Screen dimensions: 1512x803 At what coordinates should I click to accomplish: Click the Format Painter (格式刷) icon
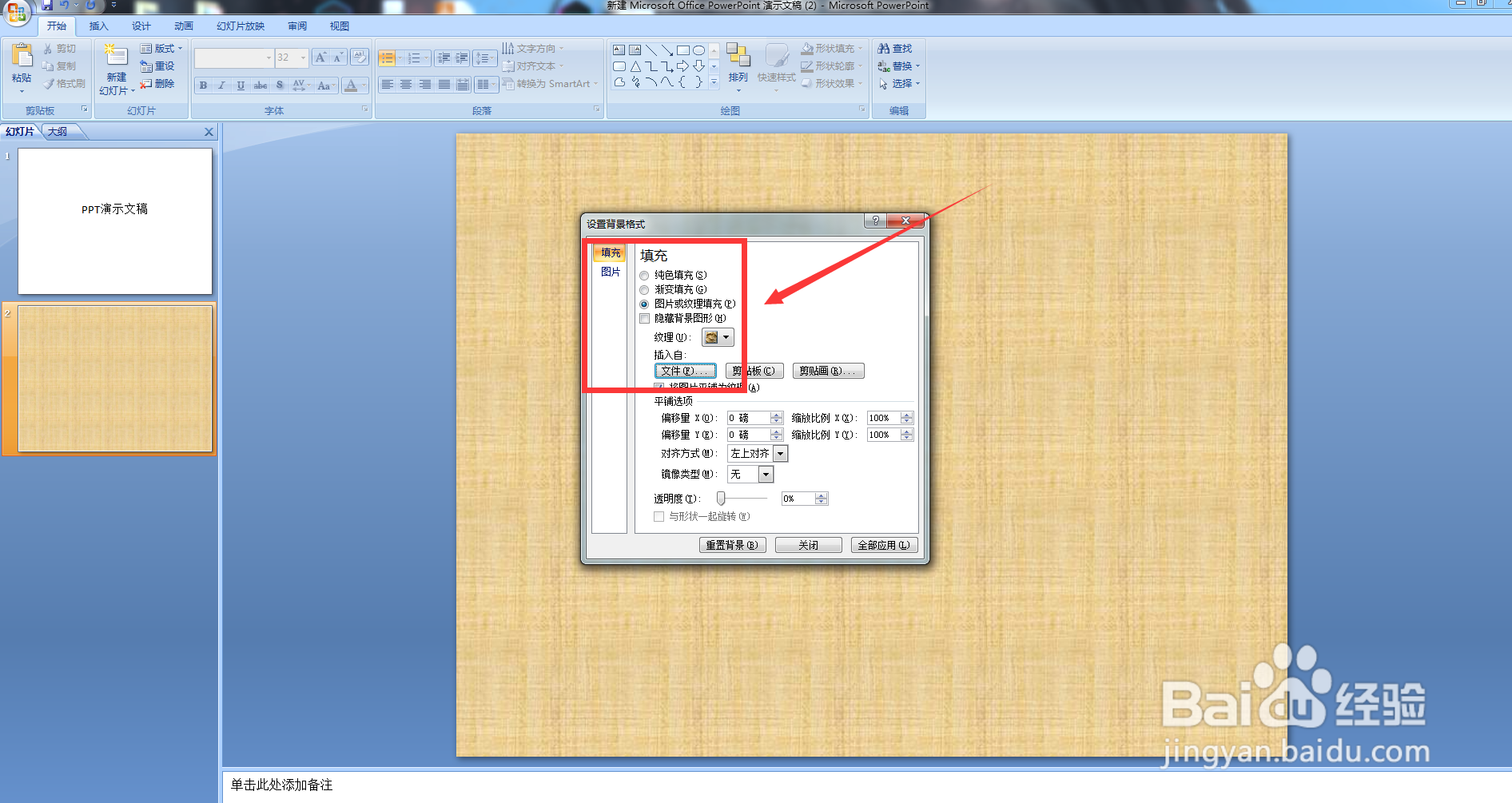tap(49, 84)
